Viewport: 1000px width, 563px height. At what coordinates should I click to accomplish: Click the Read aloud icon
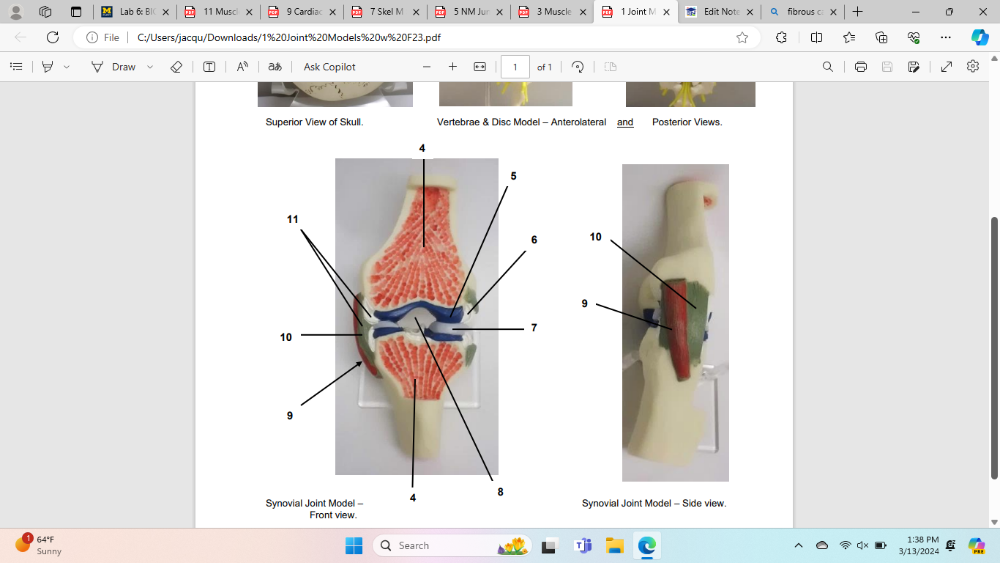point(242,67)
